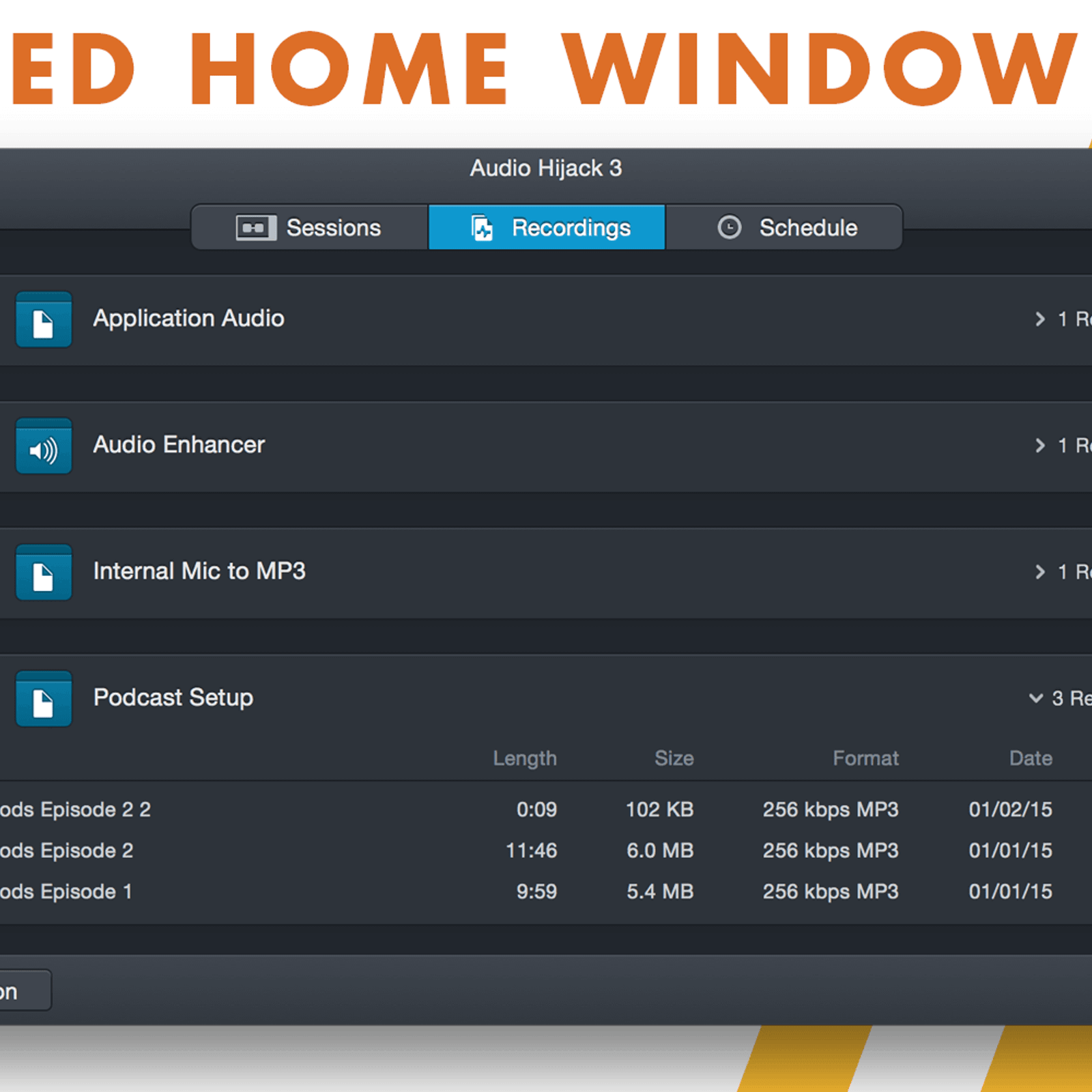Click the 6.0 MB size value
The image size is (1092, 1092).
(x=660, y=850)
